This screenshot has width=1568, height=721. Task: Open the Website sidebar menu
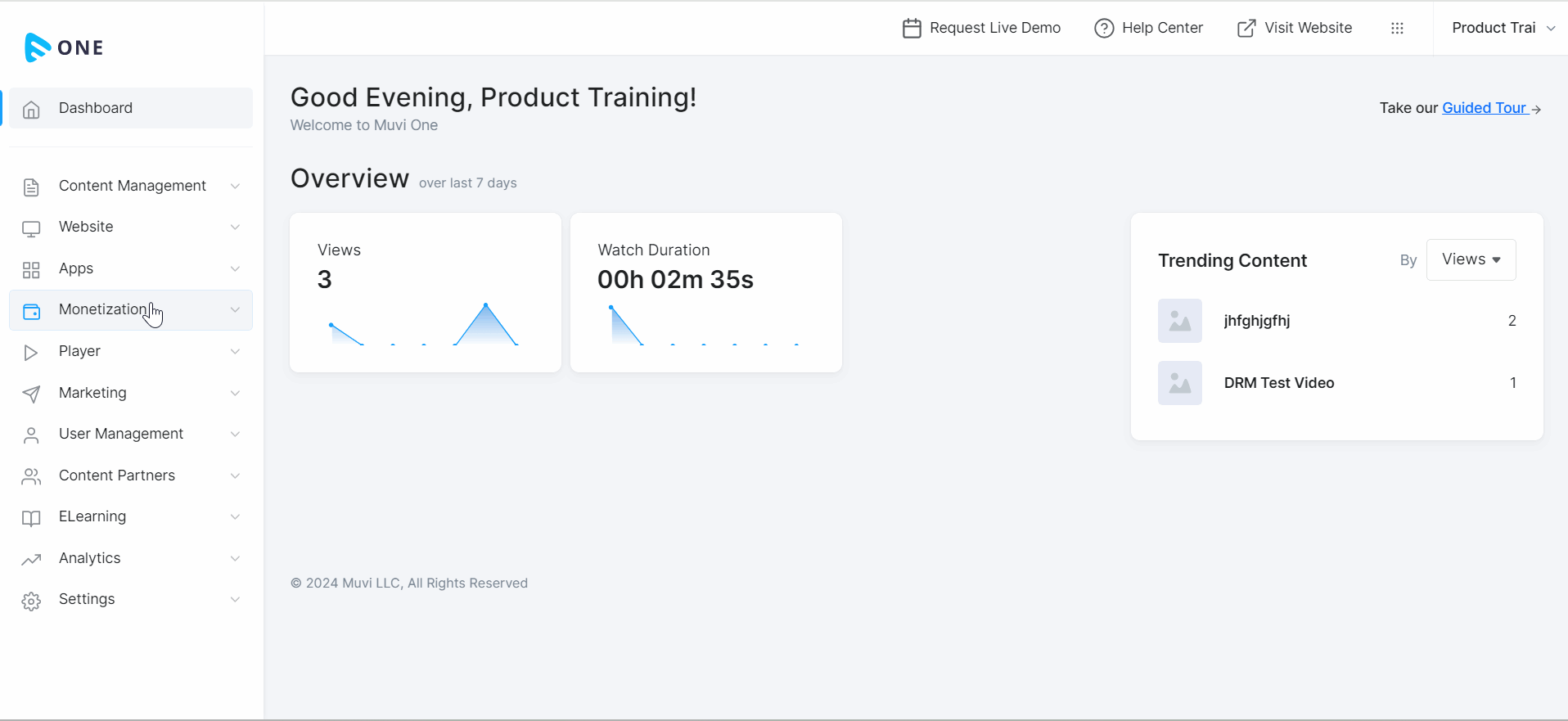click(86, 227)
